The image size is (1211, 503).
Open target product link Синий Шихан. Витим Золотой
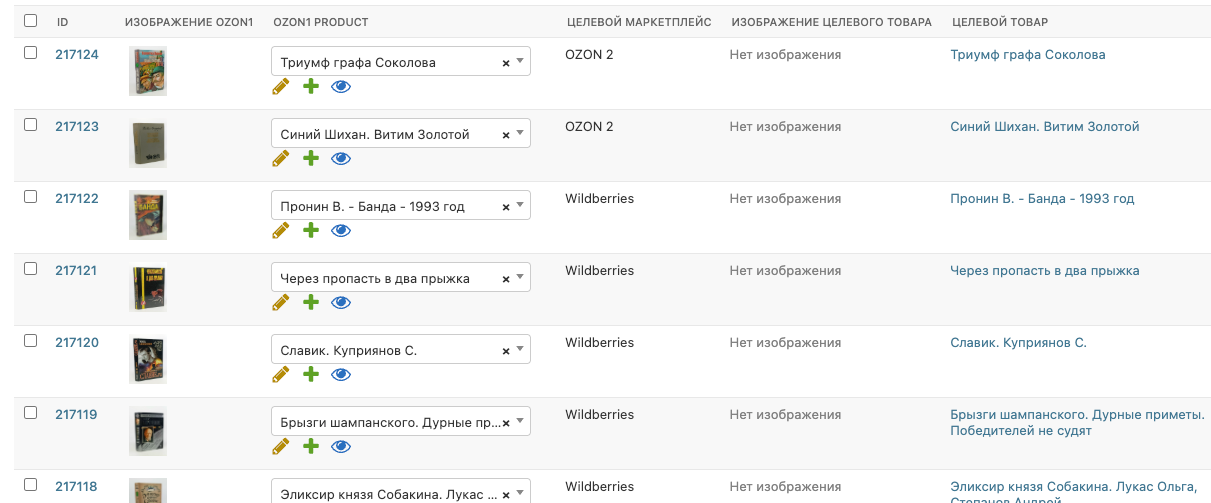click(x=1044, y=127)
